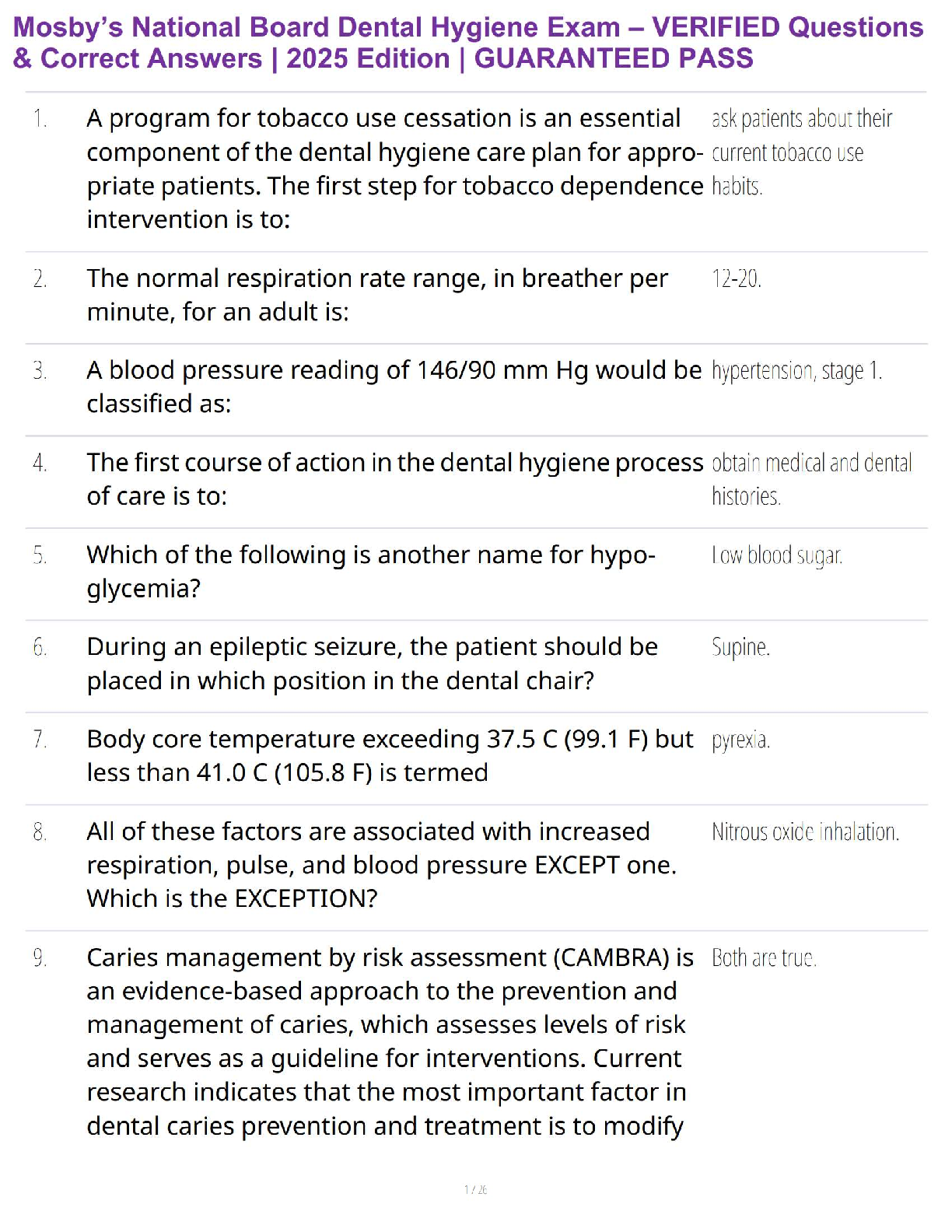Select the answer 'obtain medical and dental histories.'
This screenshot has height=1232, width=952.
pos(811,479)
